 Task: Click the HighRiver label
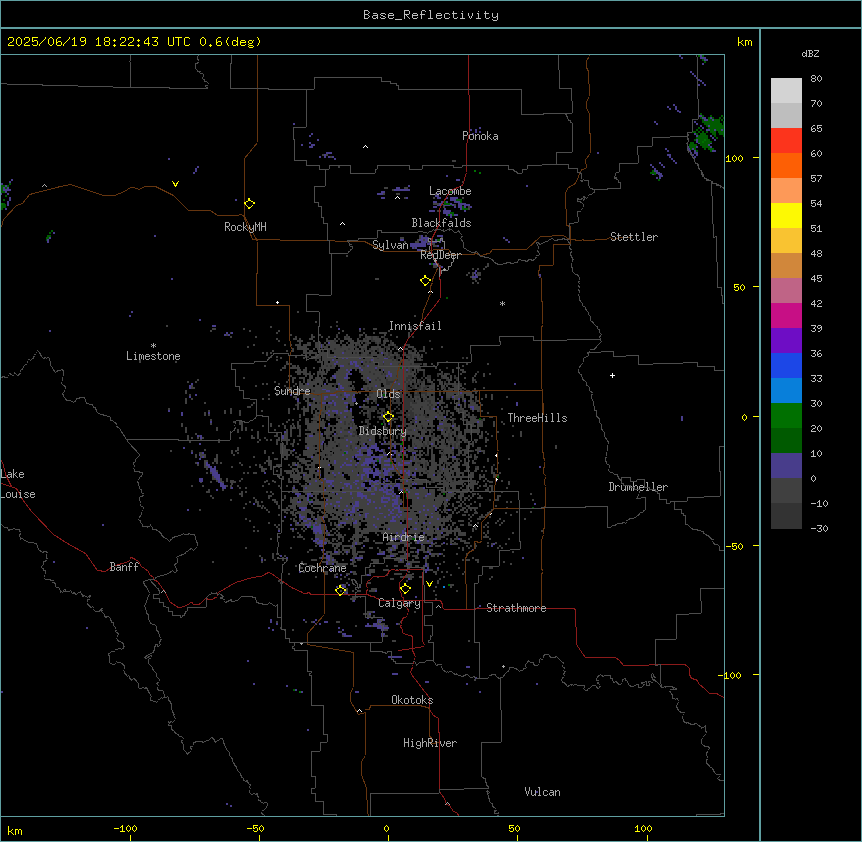tap(430, 743)
